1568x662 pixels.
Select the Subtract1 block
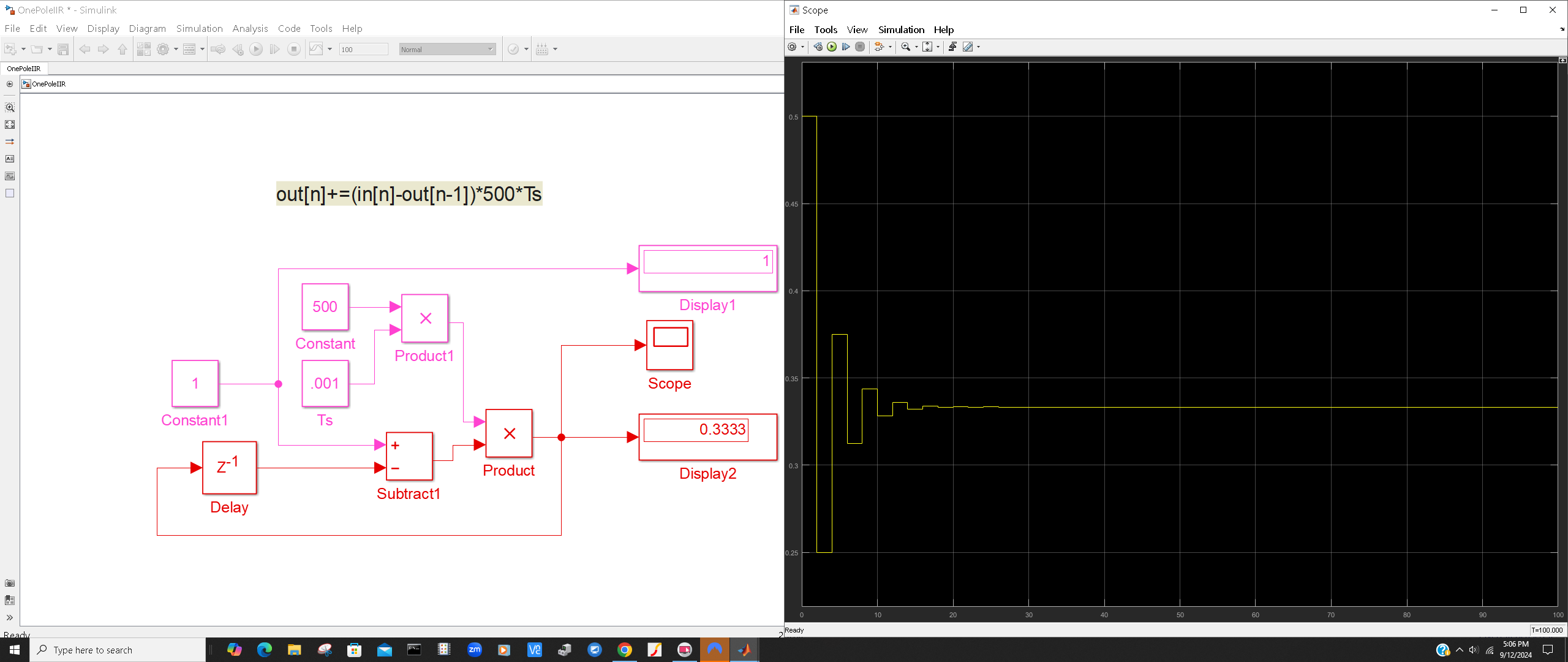click(x=409, y=457)
